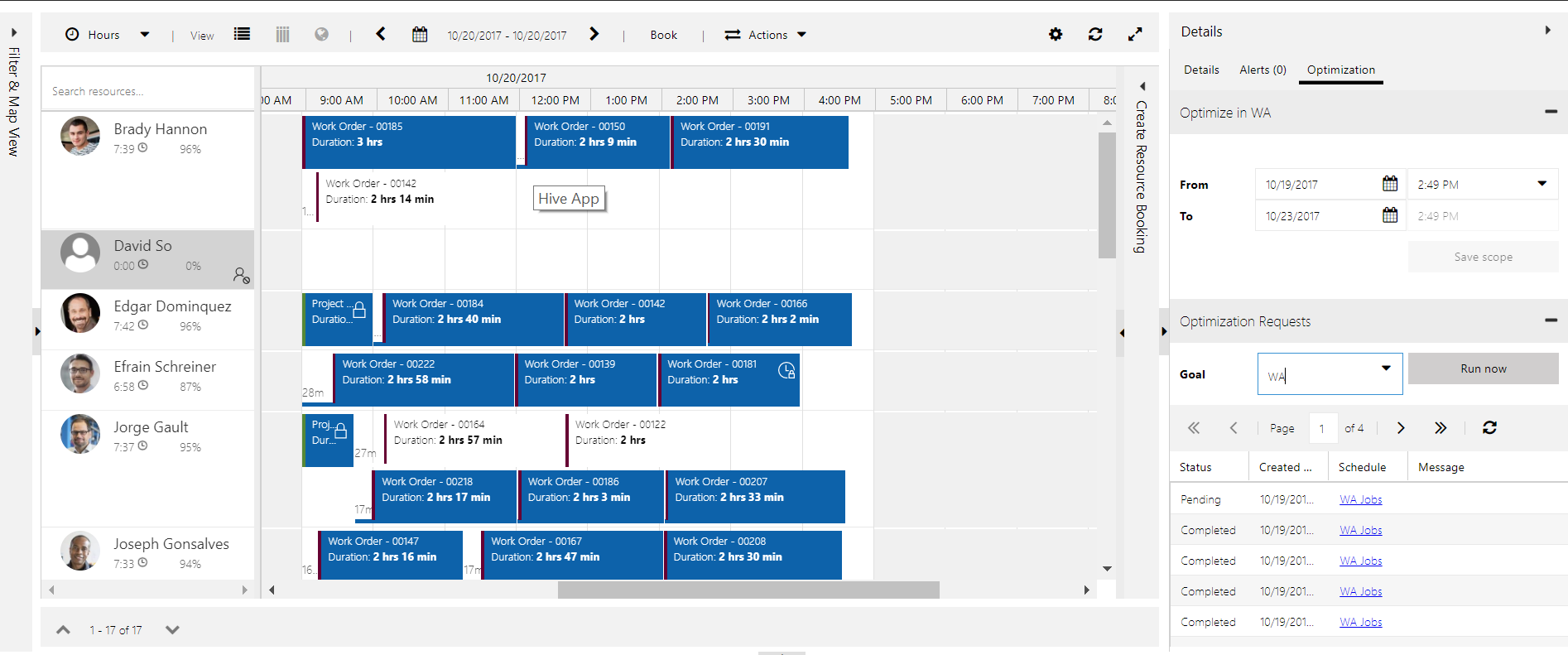The width and height of the screenshot is (1568, 655).
Task: Open the map globe view
Action: pos(322,34)
